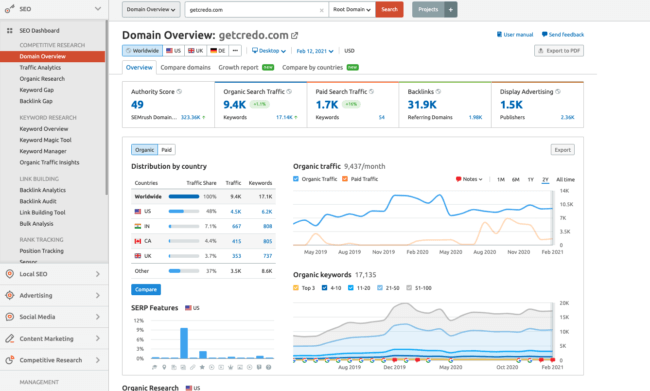Image resolution: width=650 pixels, height=391 pixels.
Task: Click Display Advertising info icon
Action: (x=558, y=92)
